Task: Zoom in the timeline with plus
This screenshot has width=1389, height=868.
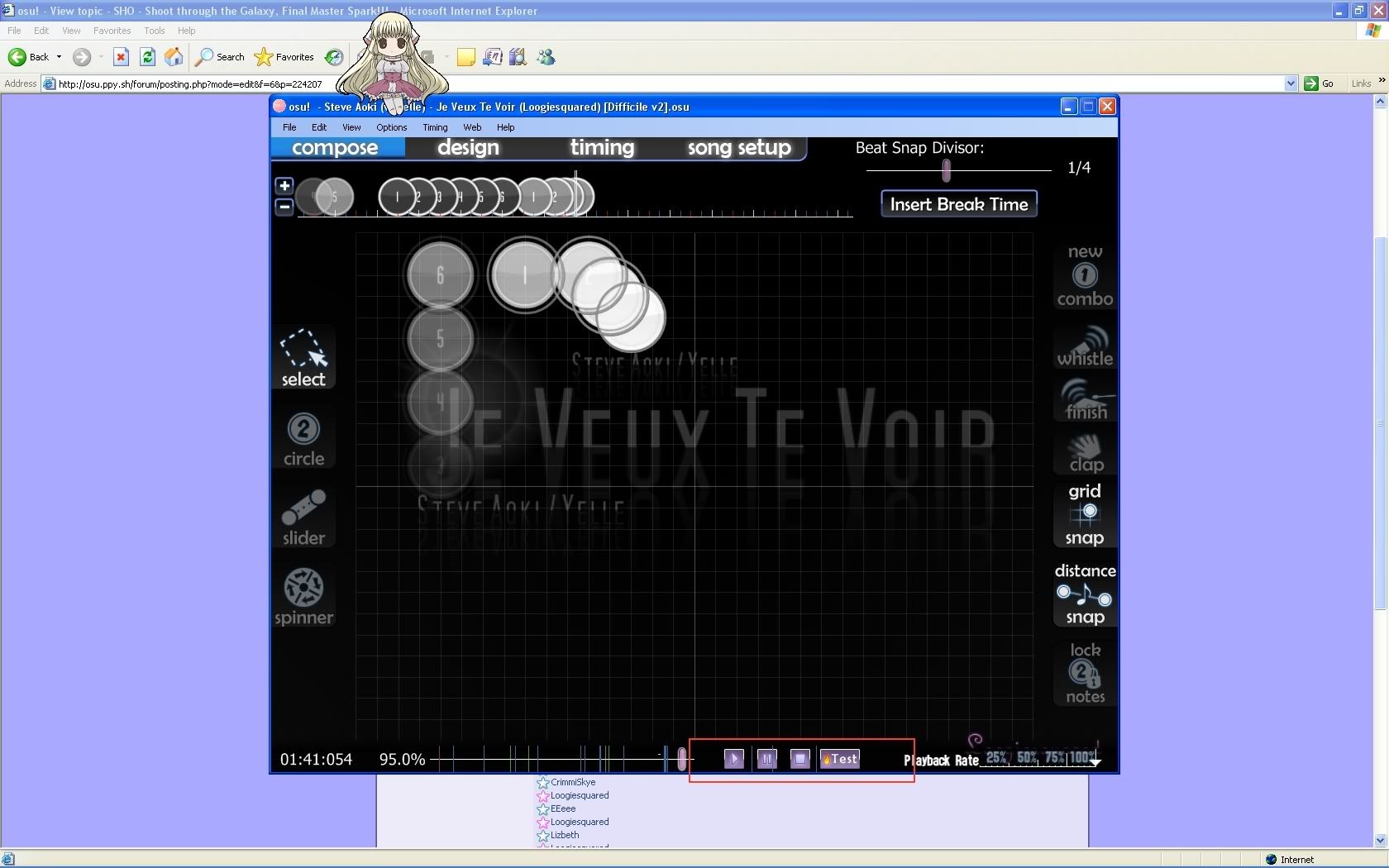Action: 284,186
